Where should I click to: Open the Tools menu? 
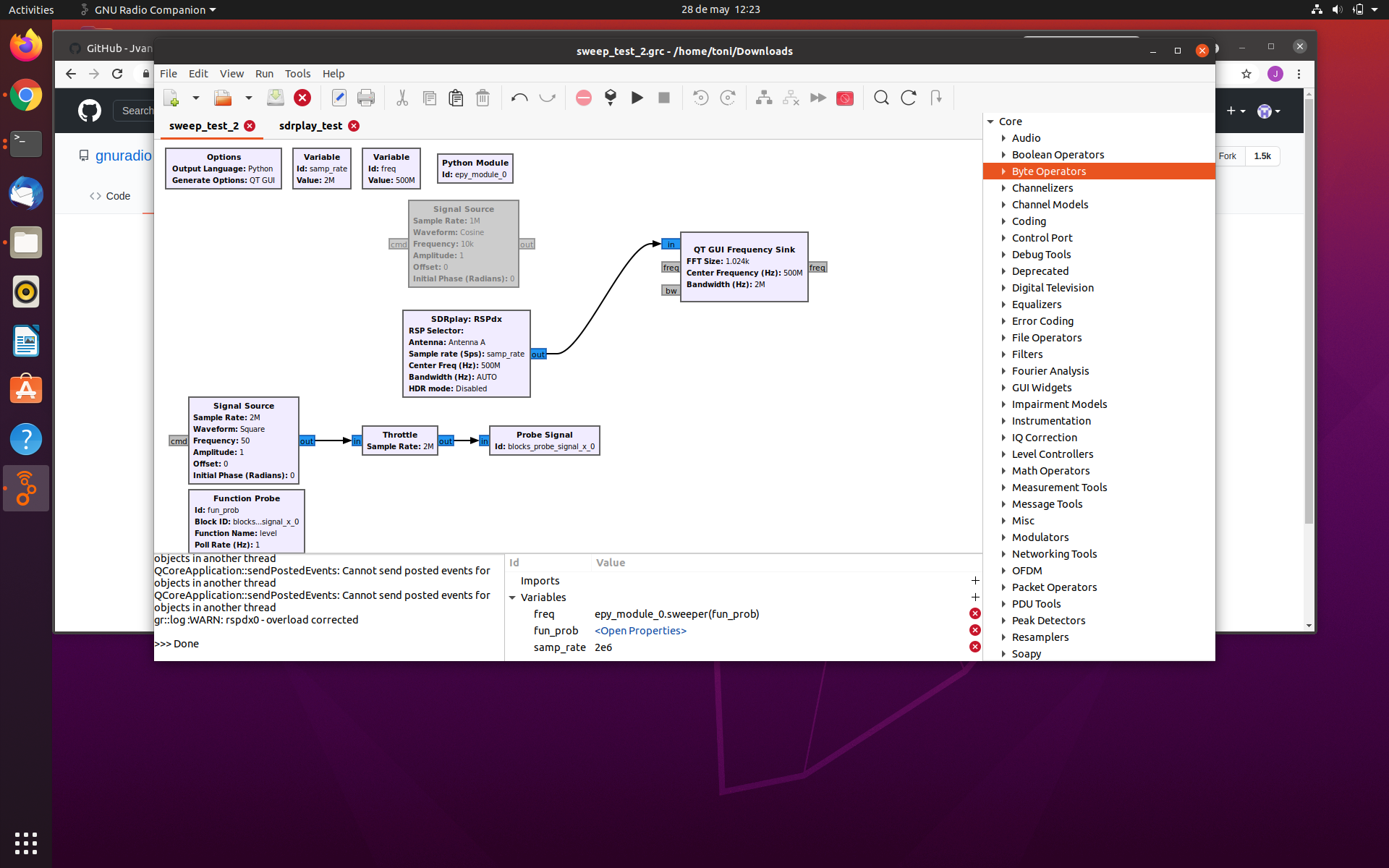click(297, 73)
